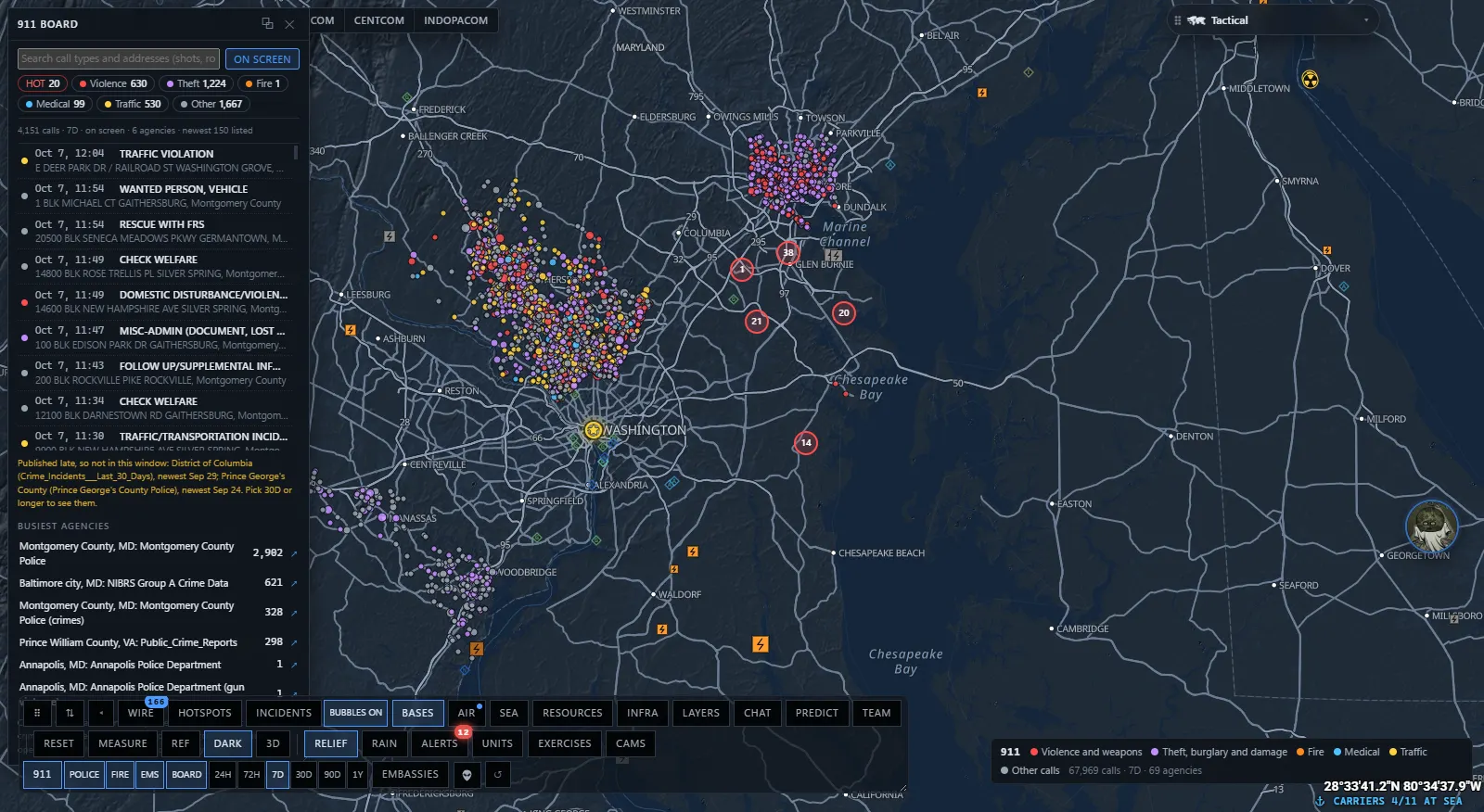
Task: Select the 30D time range
Action: (x=303, y=775)
